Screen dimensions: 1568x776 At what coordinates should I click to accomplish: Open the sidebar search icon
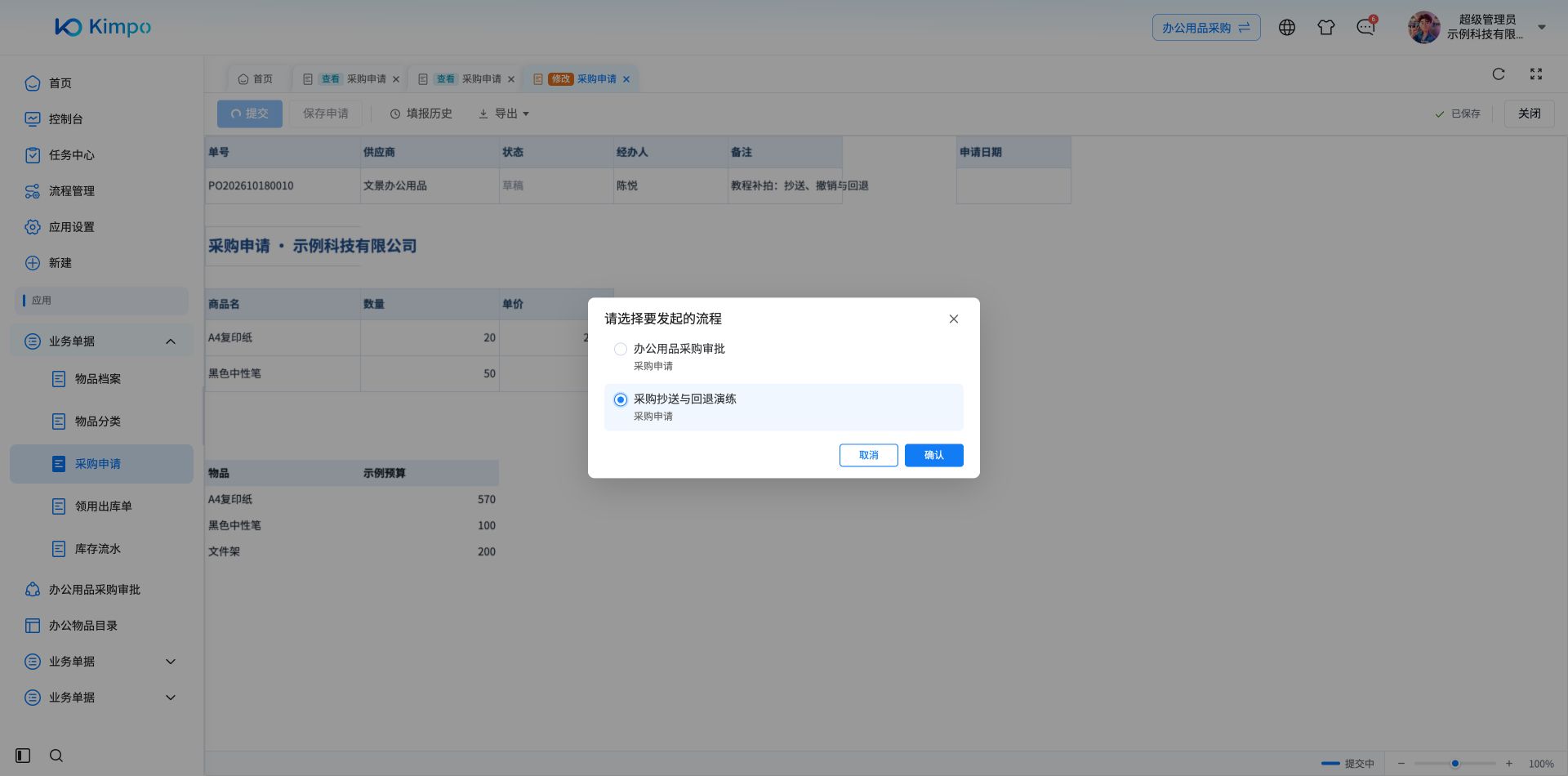tap(56, 756)
